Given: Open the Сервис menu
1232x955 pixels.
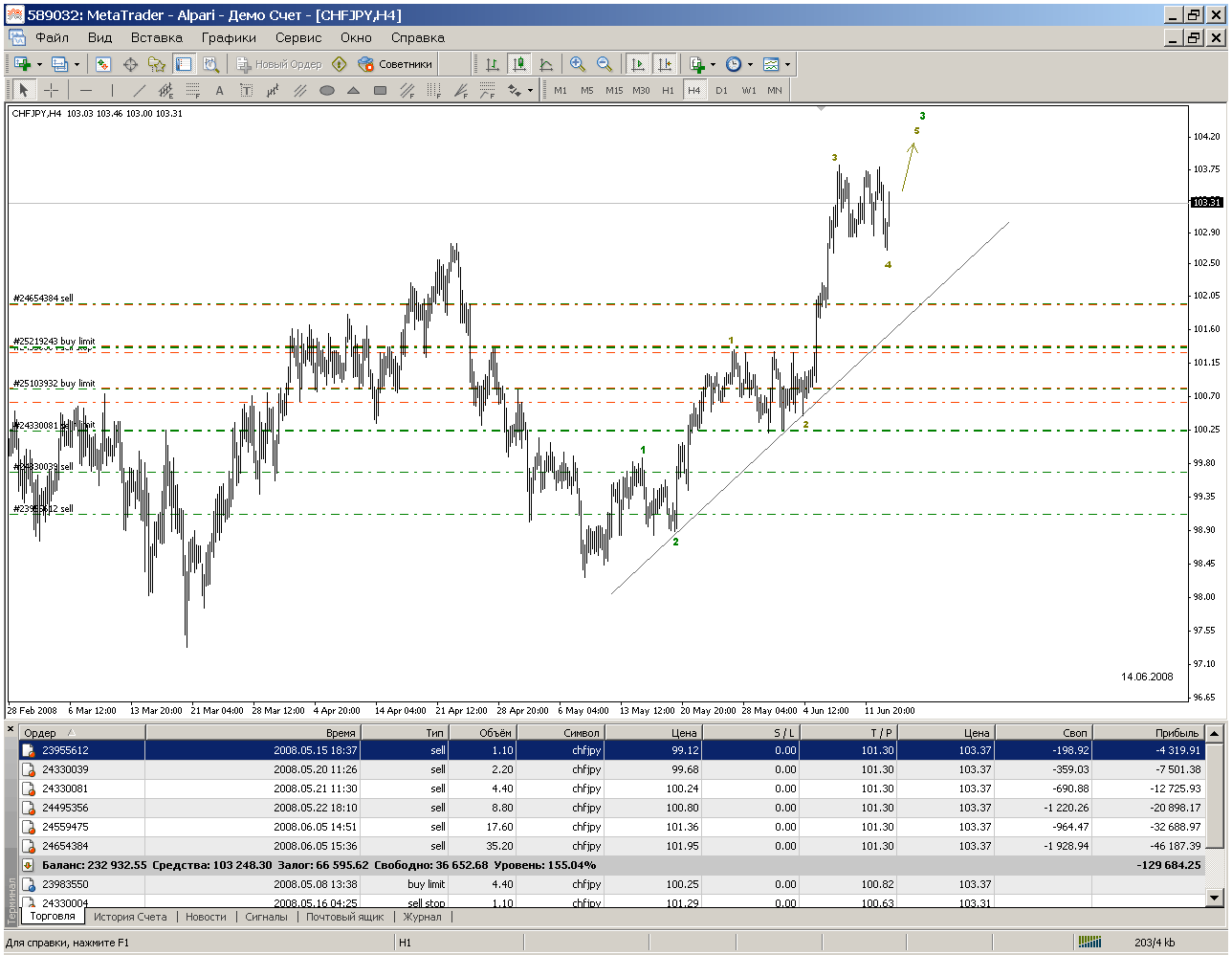Looking at the screenshot, I should click(298, 38).
